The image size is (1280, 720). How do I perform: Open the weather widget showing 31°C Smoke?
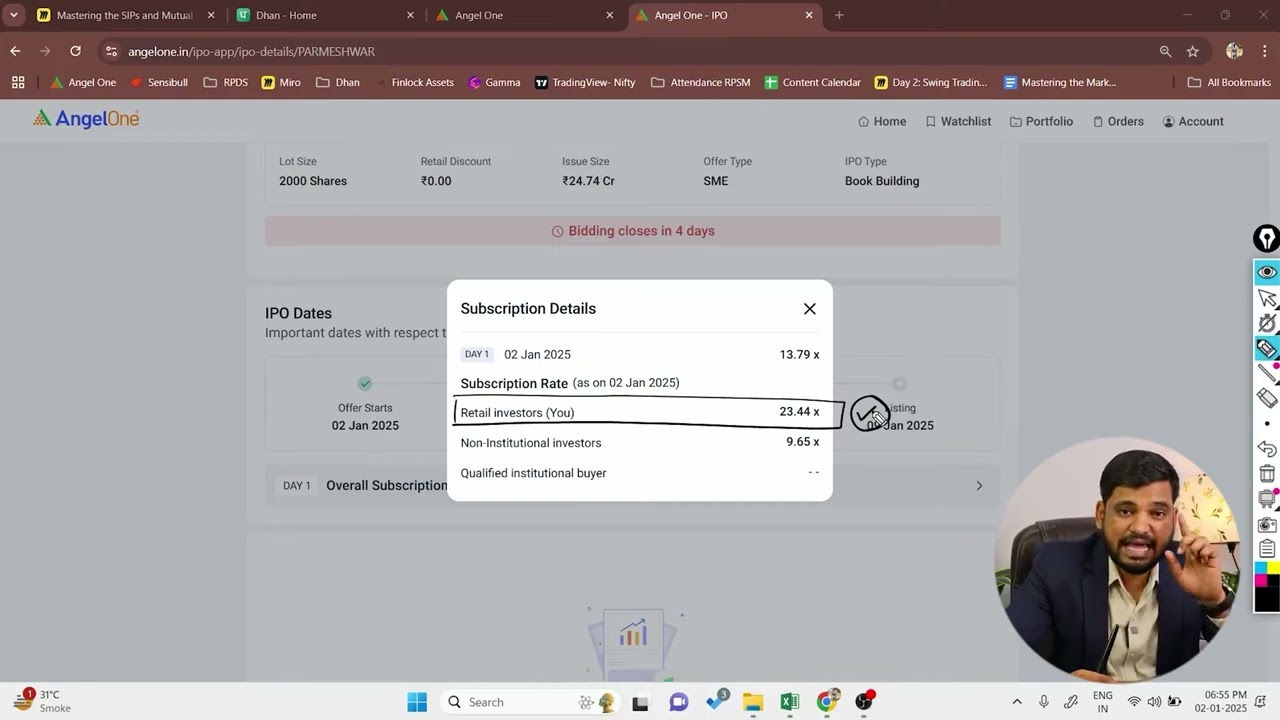[x=43, y=701]
